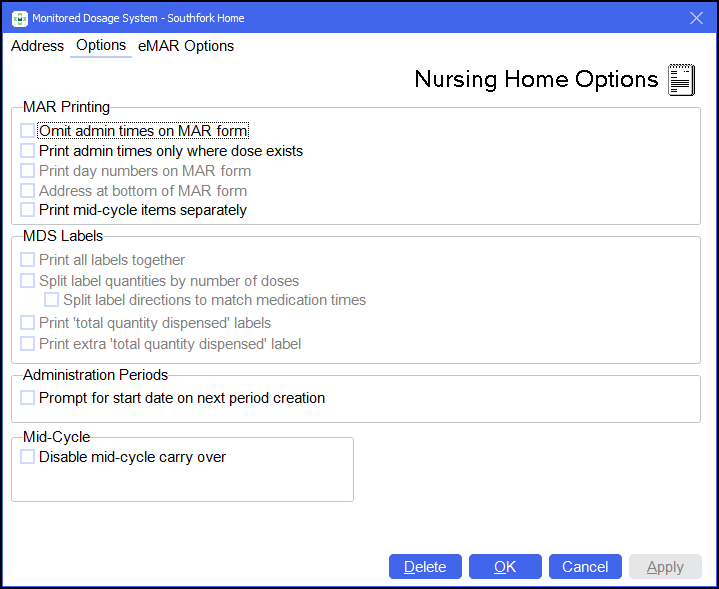Enable Print mid-cycle items separately

pos(27,210)
